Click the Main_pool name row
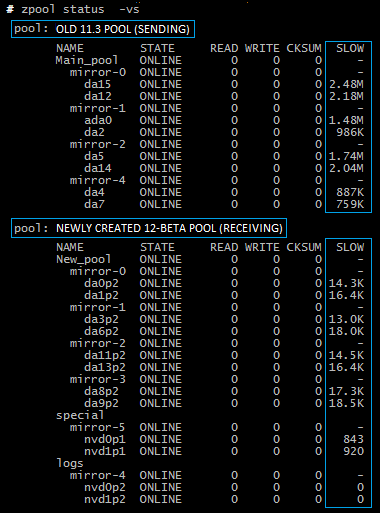 (87, 60)
